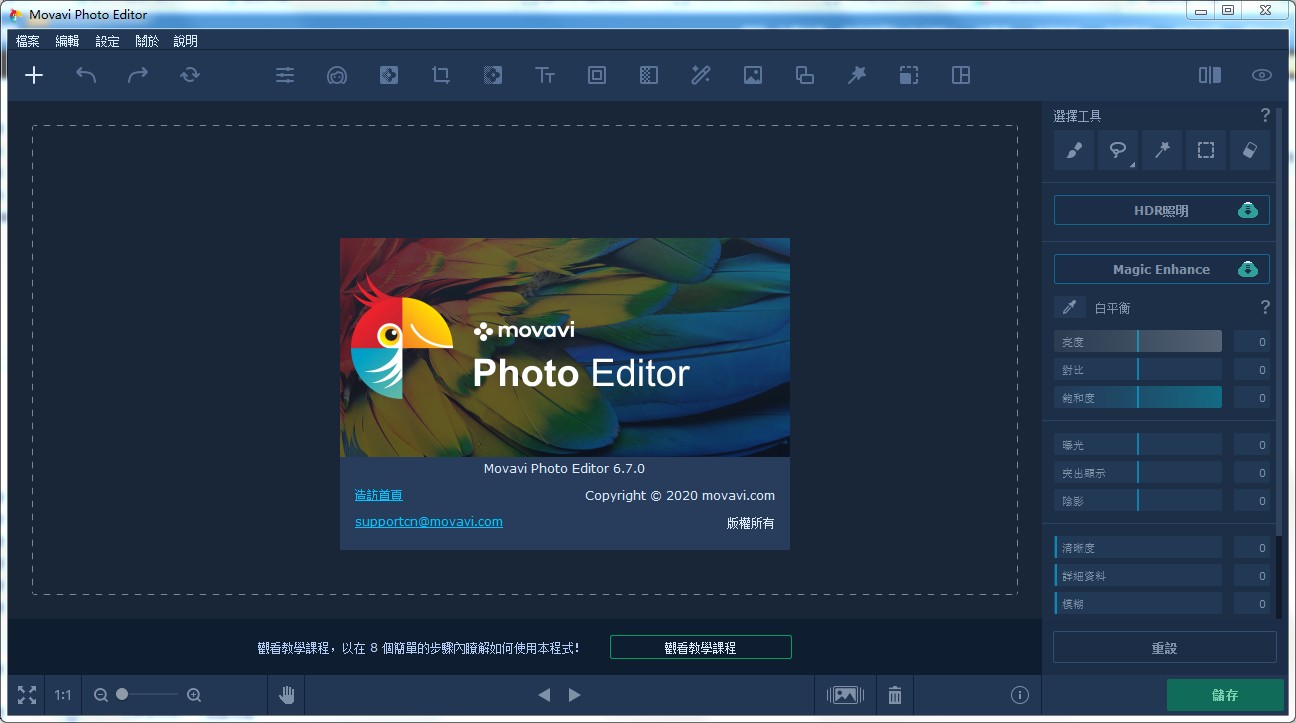The image size is (1296, 723).
Task: Click the undo arrow in toolbar
Action: (86, 75)
